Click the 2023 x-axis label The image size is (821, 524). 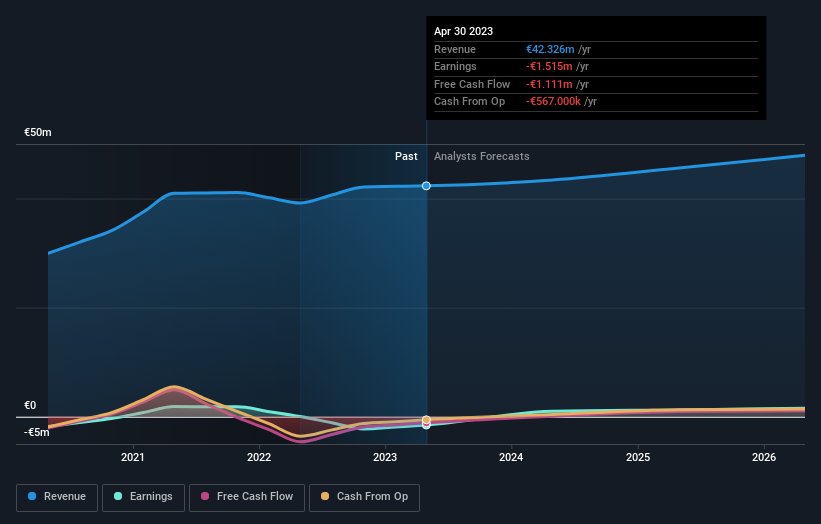coord(385,457)
